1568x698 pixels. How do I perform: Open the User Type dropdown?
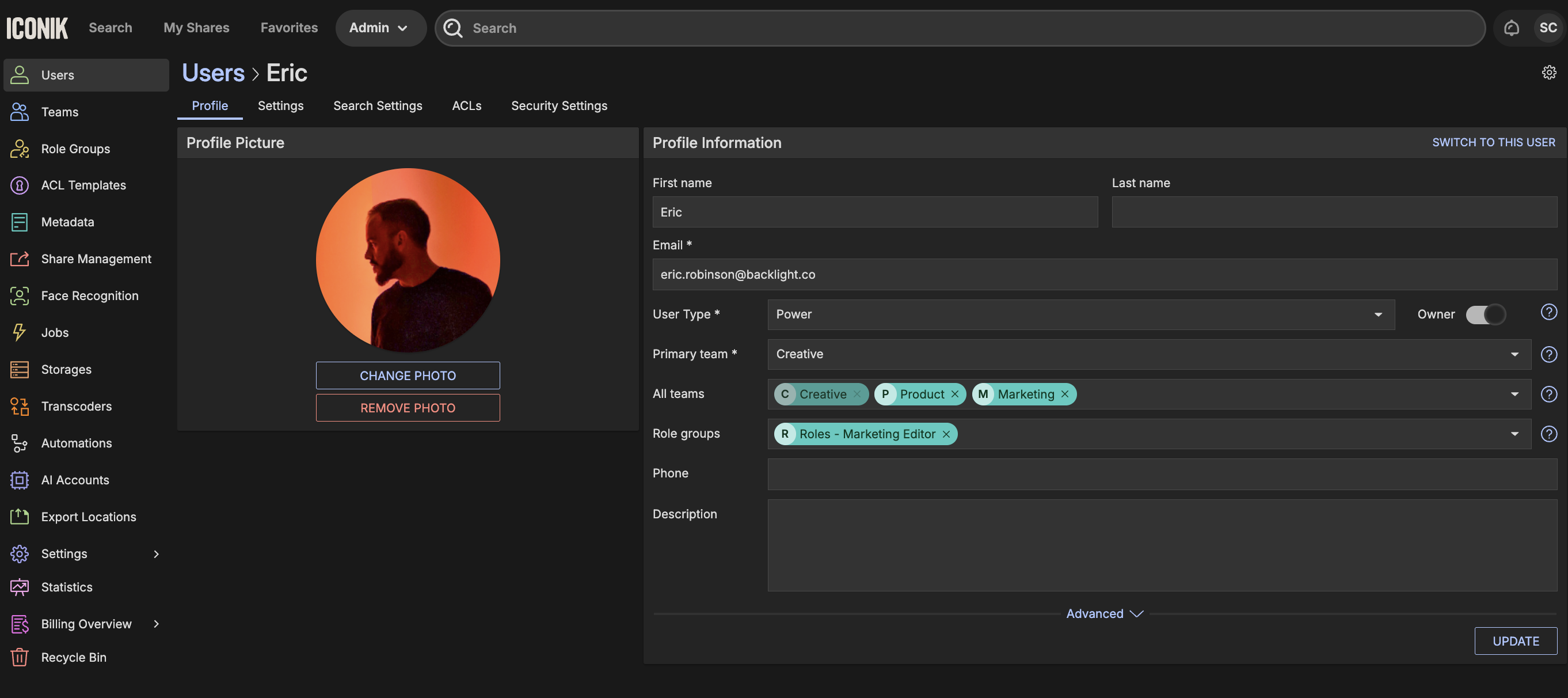pyautogui.click(x=1080, y=314)
